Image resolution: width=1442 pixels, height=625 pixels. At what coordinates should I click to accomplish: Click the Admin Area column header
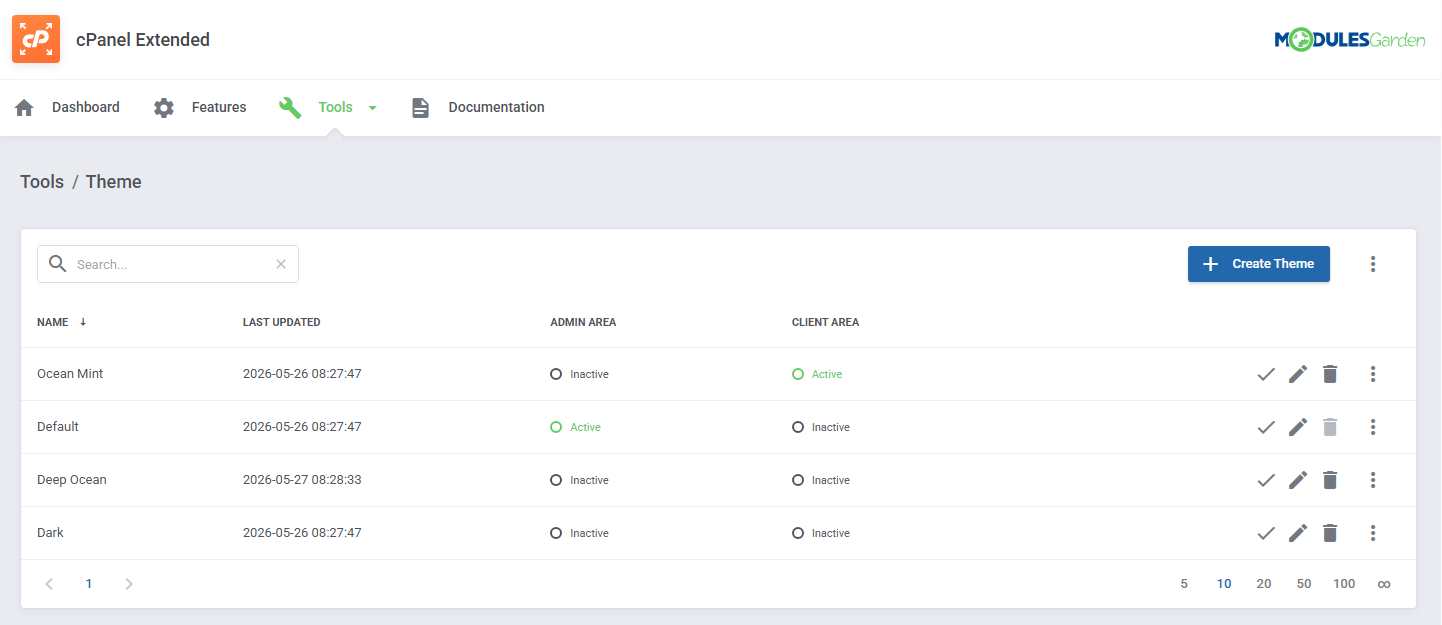click(583, 322)
